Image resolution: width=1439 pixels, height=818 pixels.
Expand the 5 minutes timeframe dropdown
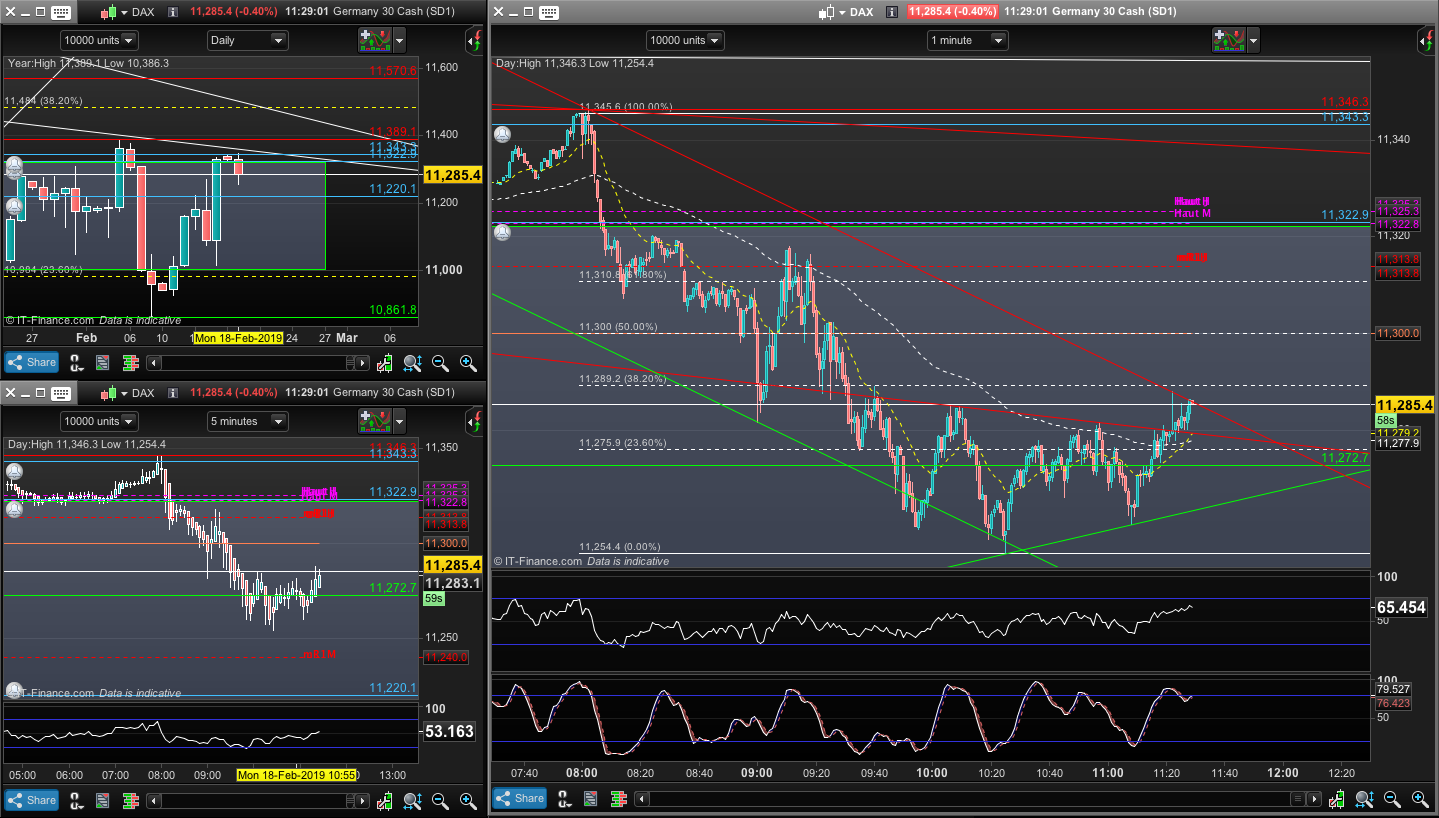(x=247, y=421)
